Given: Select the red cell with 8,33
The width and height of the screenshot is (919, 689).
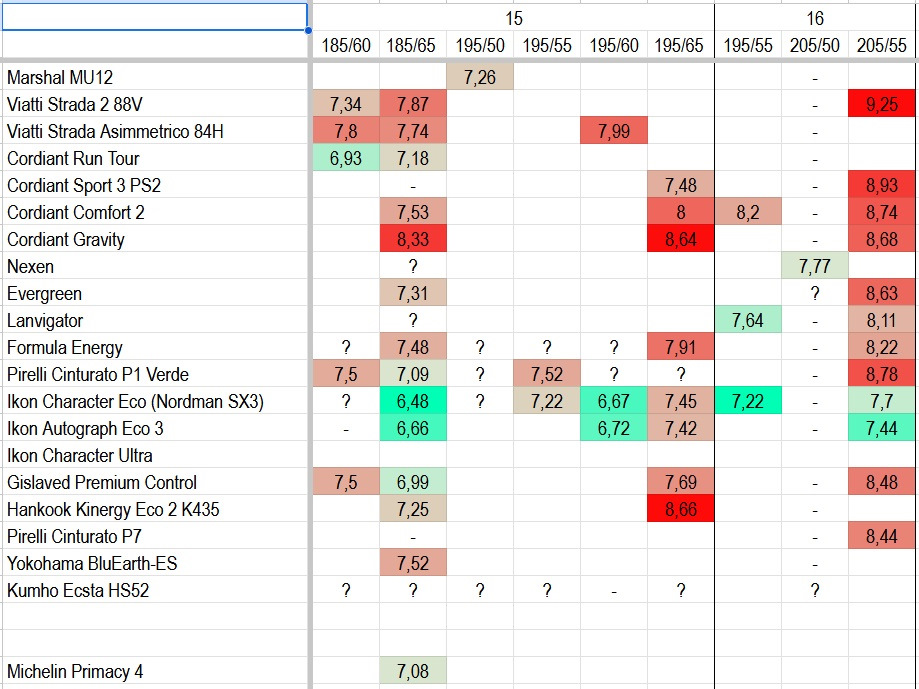Looking at the screenshot, I should pos(413,238).
